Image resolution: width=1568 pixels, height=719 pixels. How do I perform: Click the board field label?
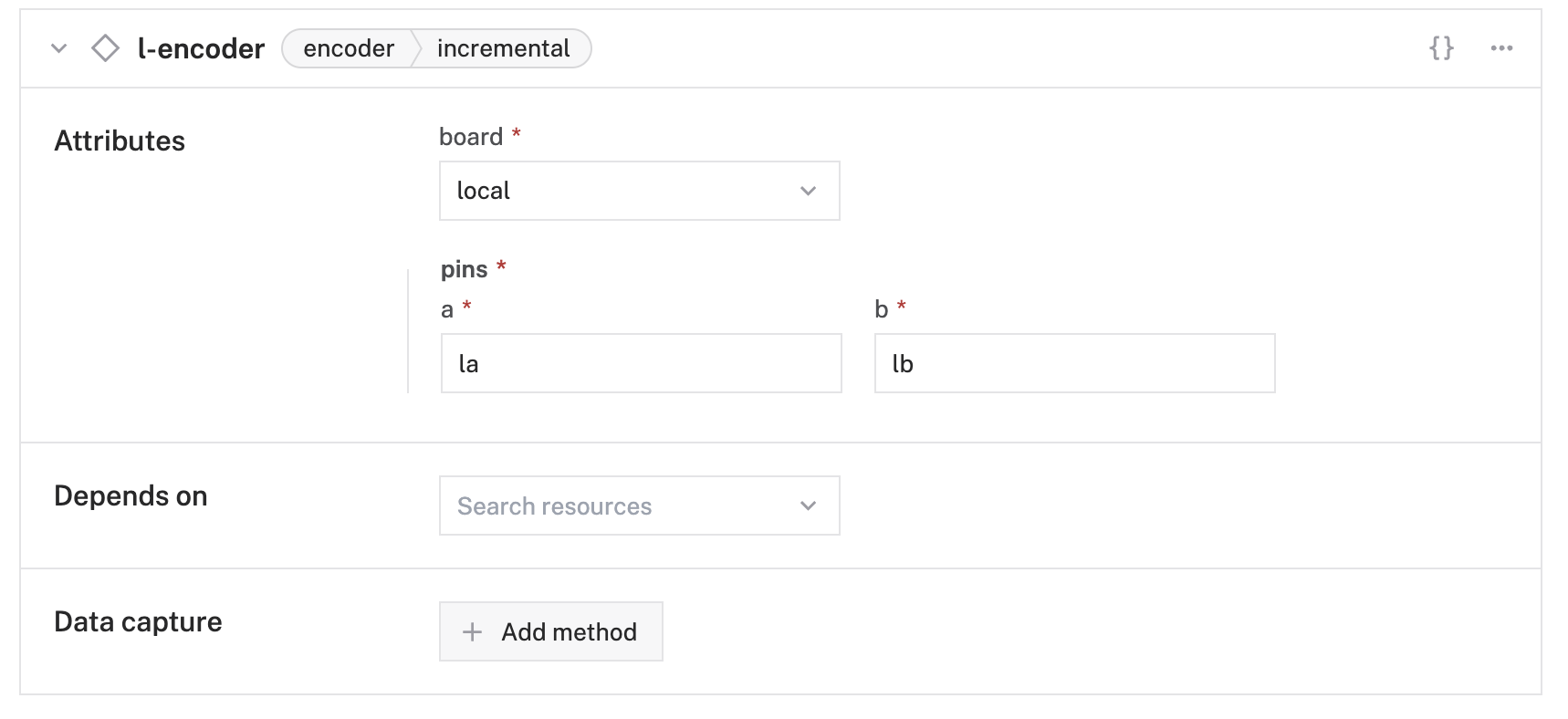[471, 137]
